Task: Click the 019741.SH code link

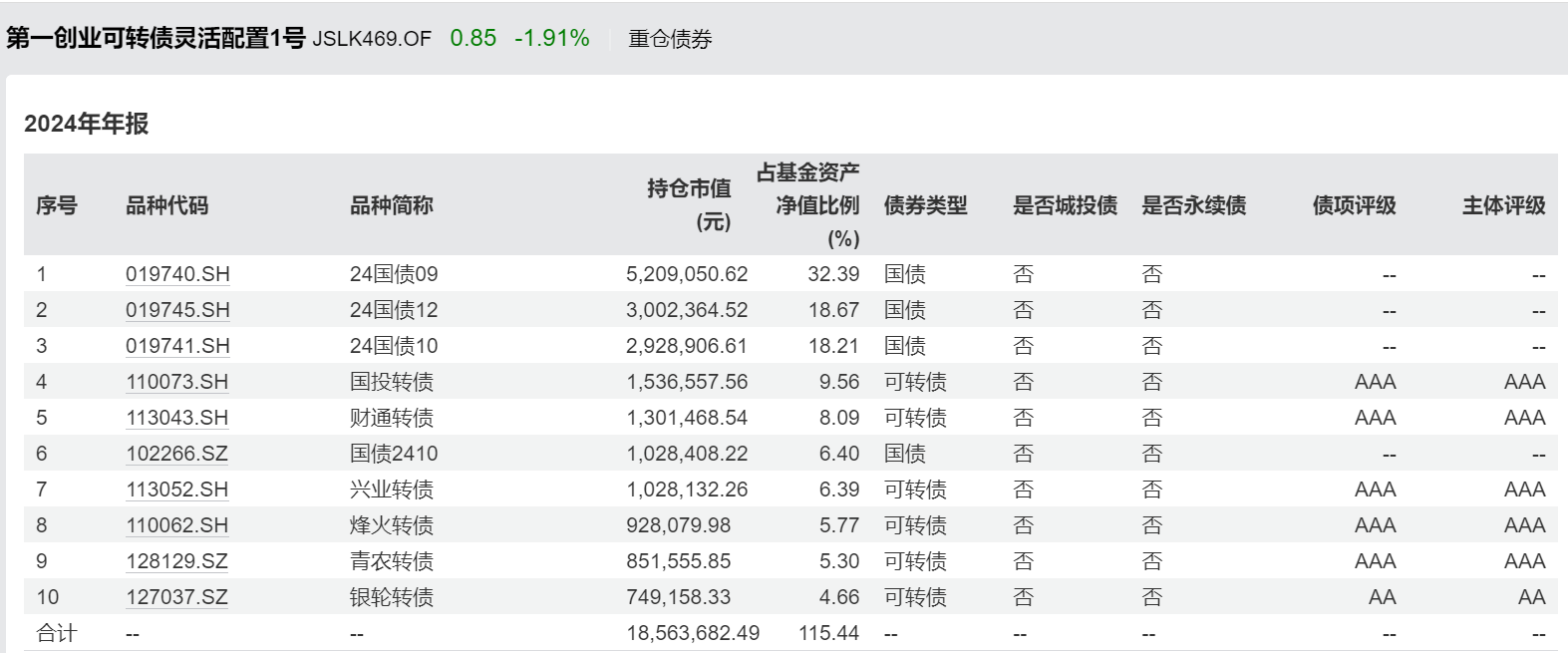Action: pos(177,346)
